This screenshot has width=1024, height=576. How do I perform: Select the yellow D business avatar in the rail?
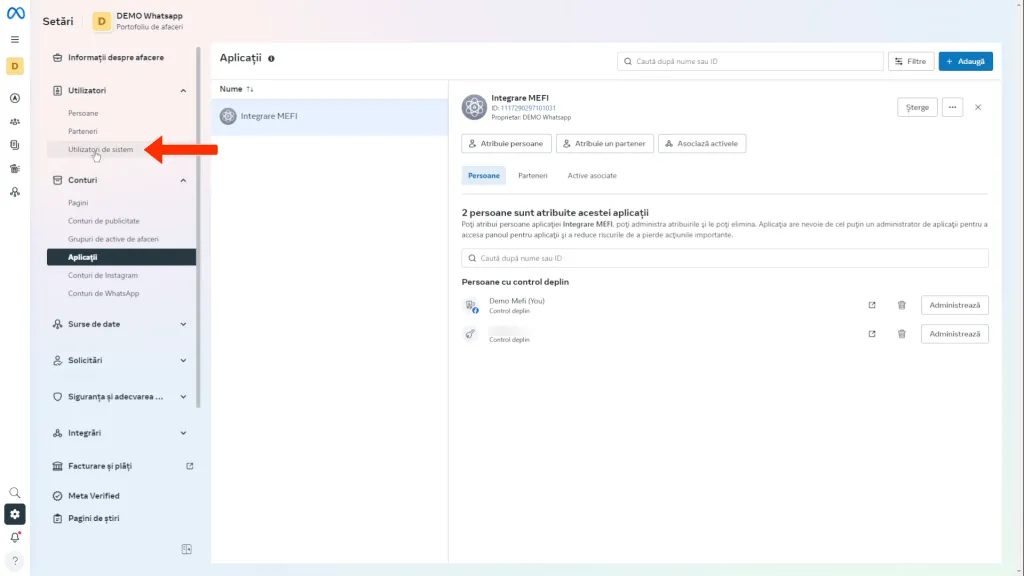tap(15, 66)
